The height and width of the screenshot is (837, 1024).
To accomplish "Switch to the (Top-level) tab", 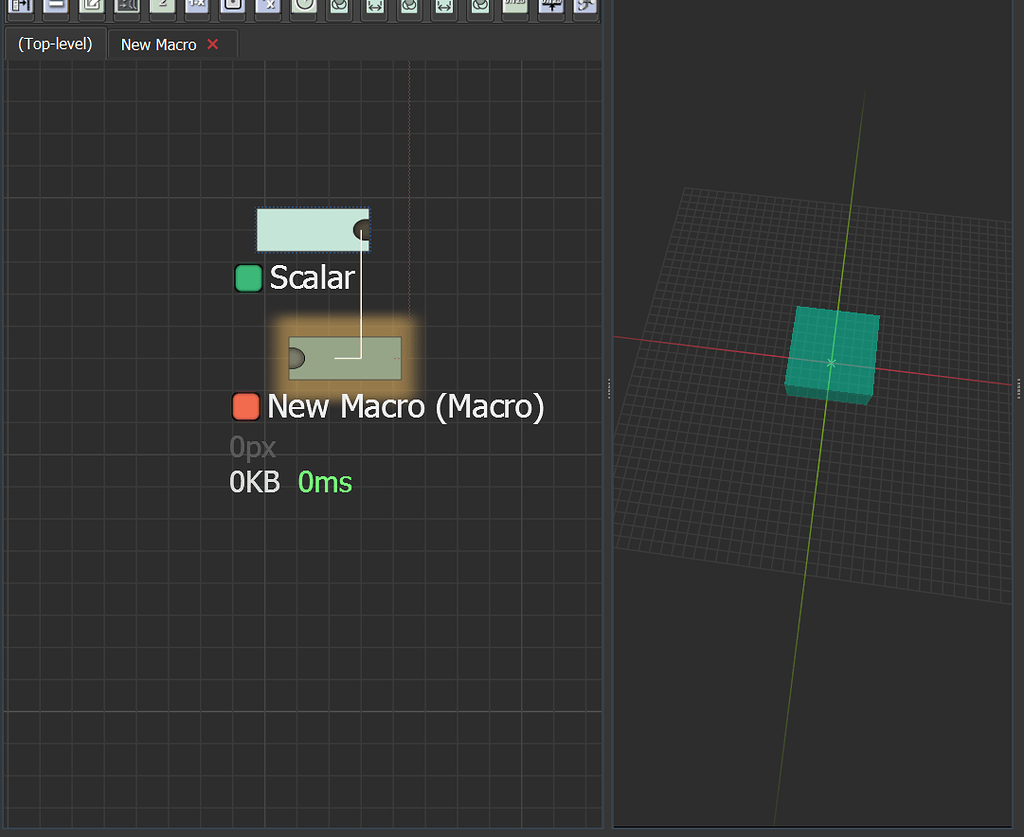I will 55,44.
